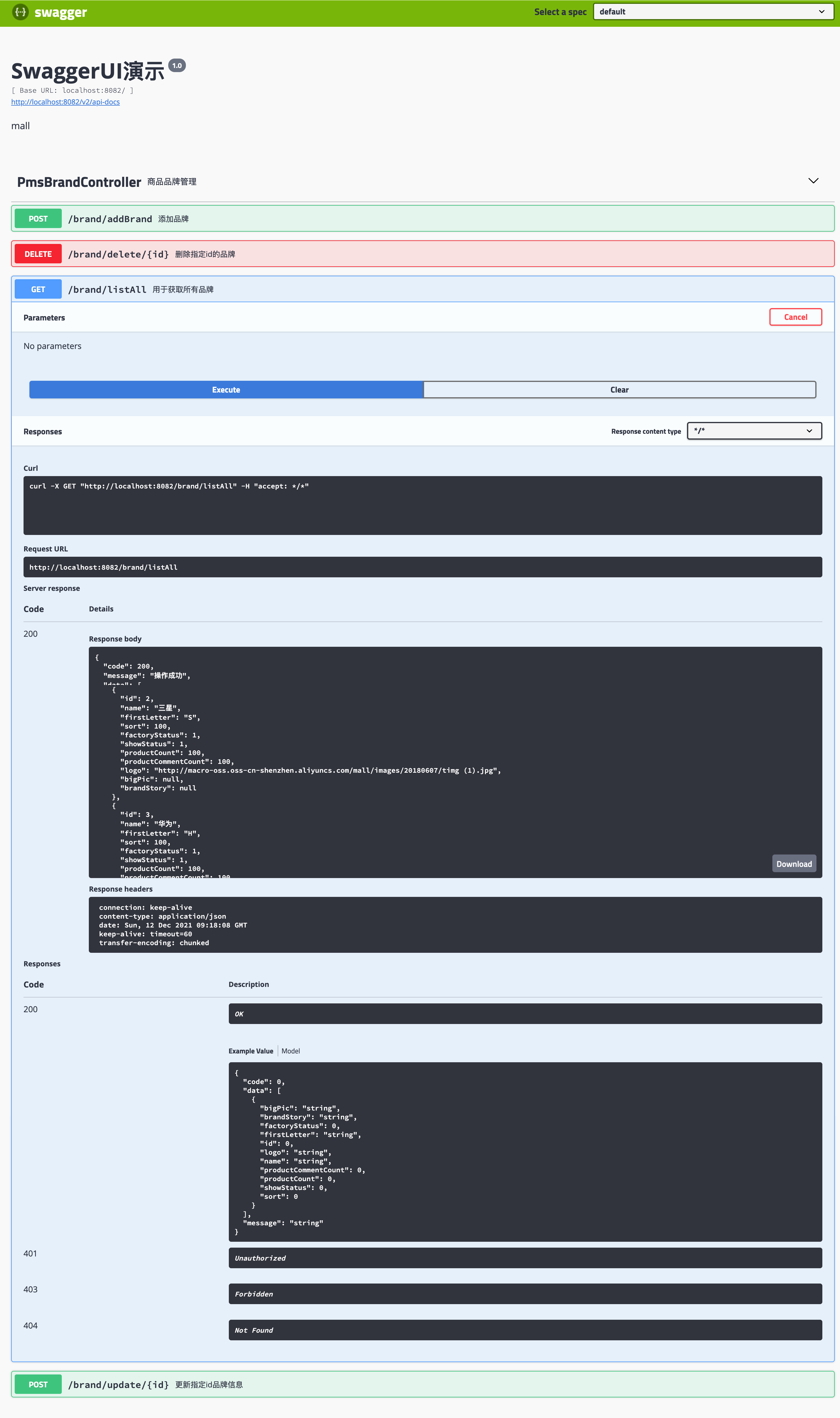
Task: Collapse GET /brand/listAll operation
Action: (x=422, y=289)
